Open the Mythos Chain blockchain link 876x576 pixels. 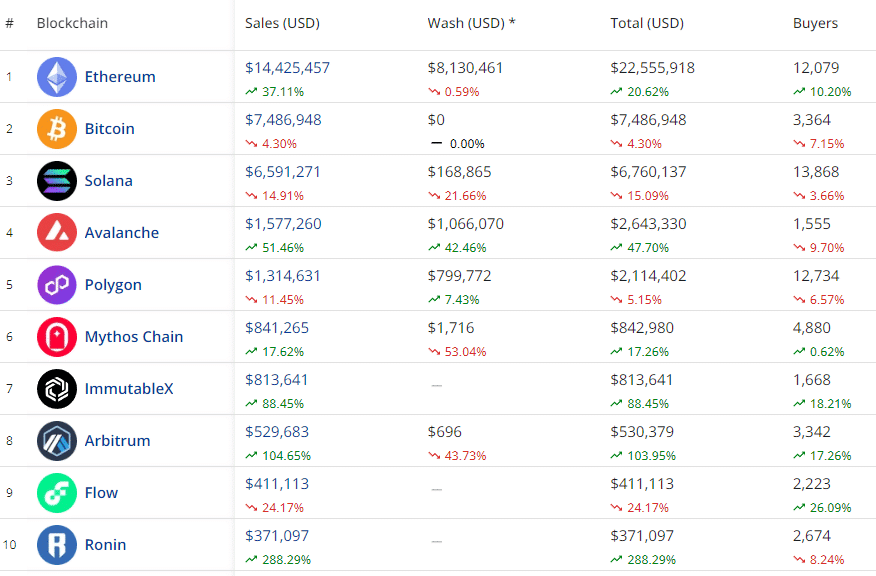click(134, 336)
